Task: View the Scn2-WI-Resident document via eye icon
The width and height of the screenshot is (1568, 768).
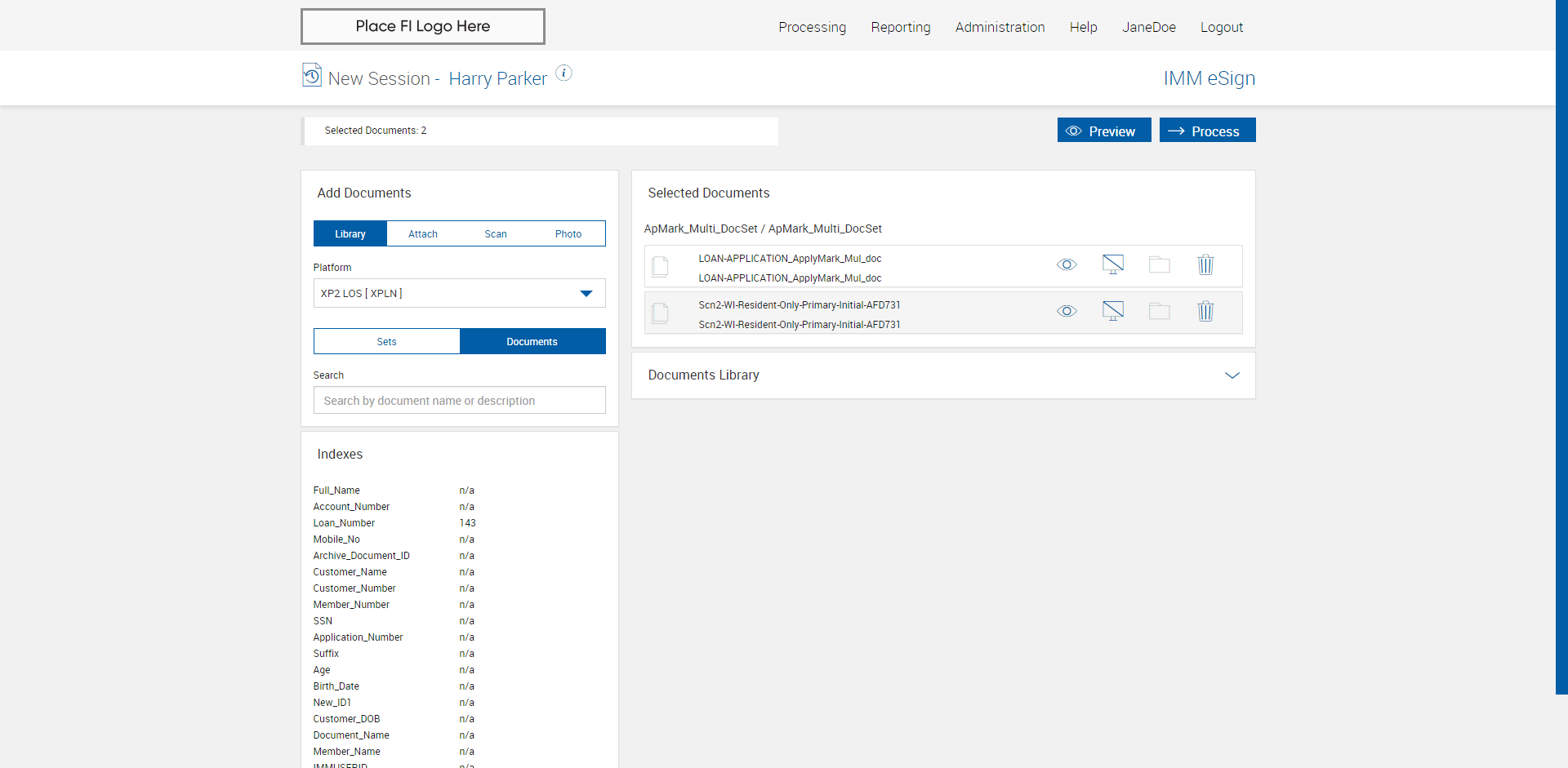Action: (1067, 312)
